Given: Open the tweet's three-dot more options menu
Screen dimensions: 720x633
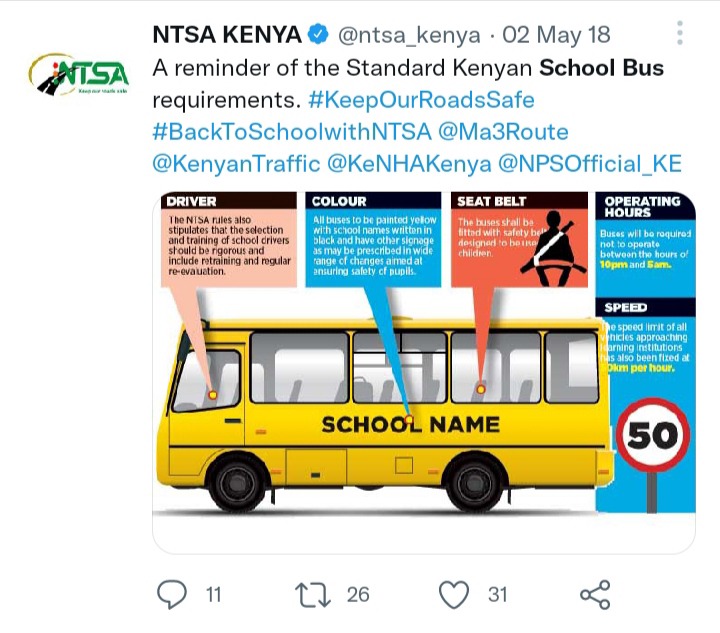Looking at the screenshot, I should [680, 33].
